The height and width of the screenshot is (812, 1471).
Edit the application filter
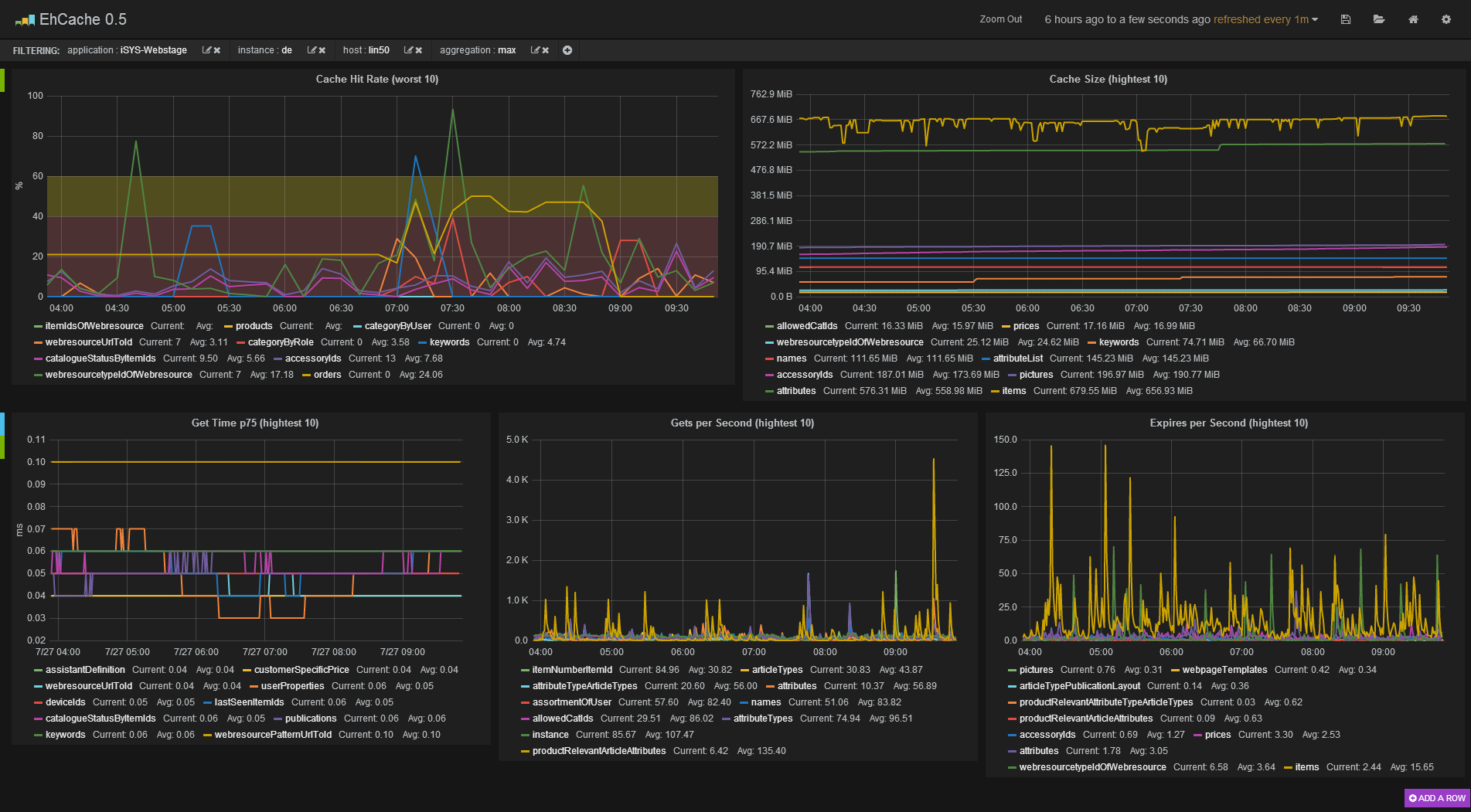(206, 50)
